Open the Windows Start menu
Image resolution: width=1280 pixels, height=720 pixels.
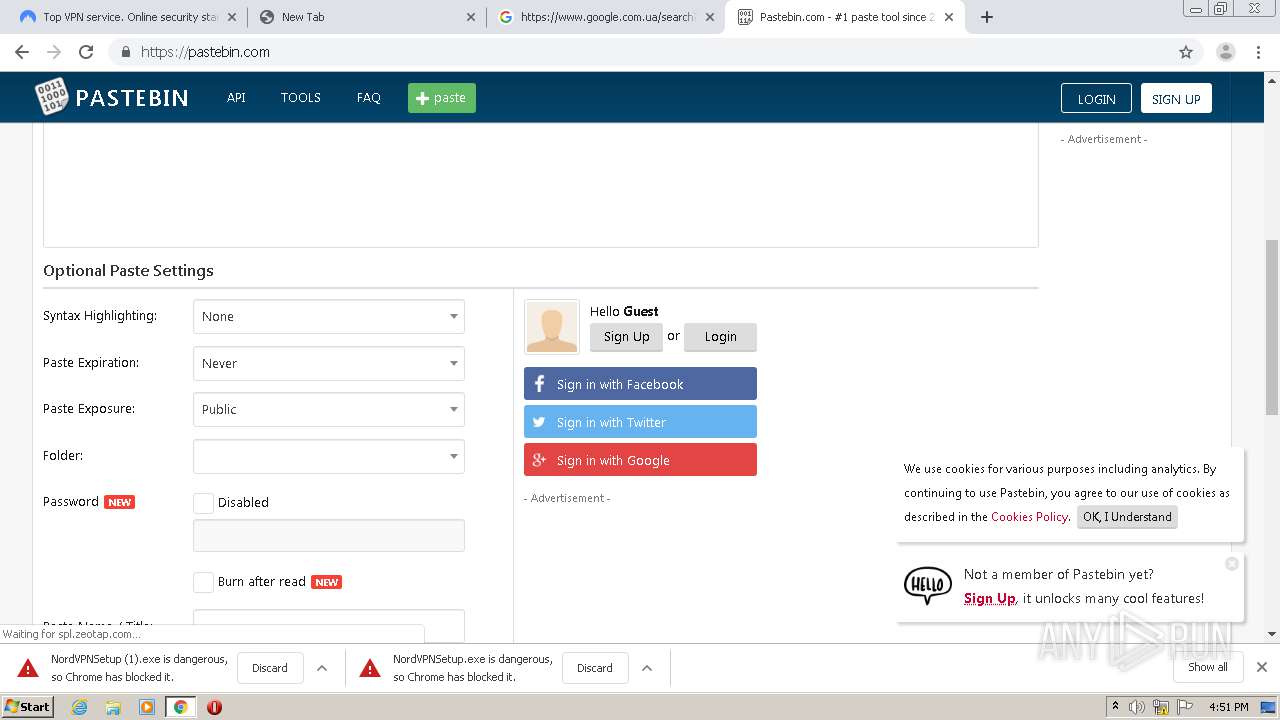click(28, 707)
